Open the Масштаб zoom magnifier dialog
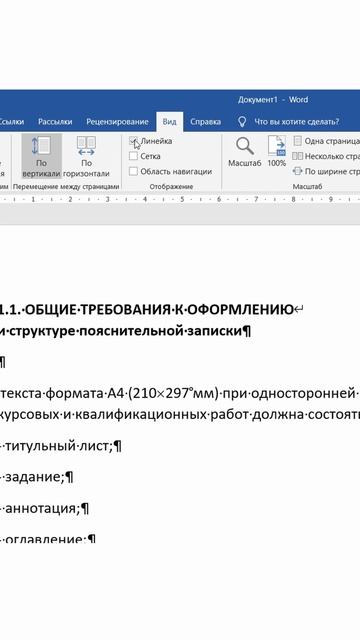The height and width of the screenshot is (640, 360). (x=244, y=152)
